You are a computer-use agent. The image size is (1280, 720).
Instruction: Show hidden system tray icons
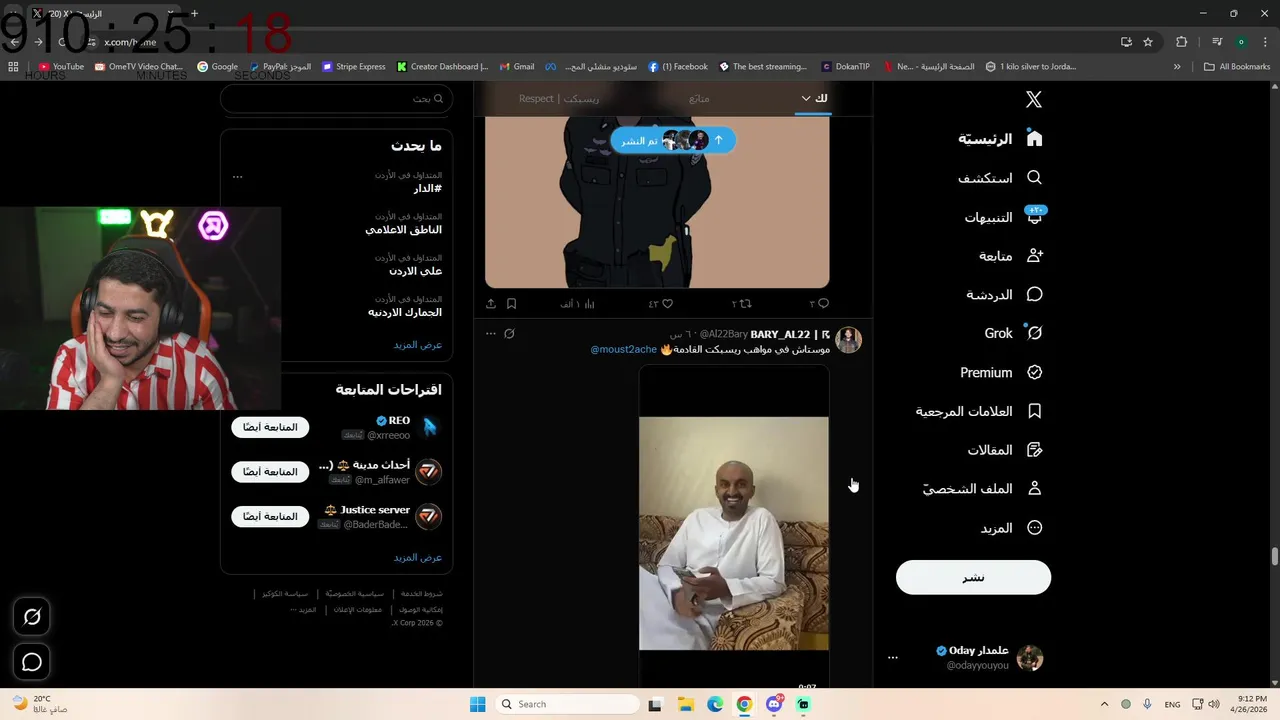1104,704
